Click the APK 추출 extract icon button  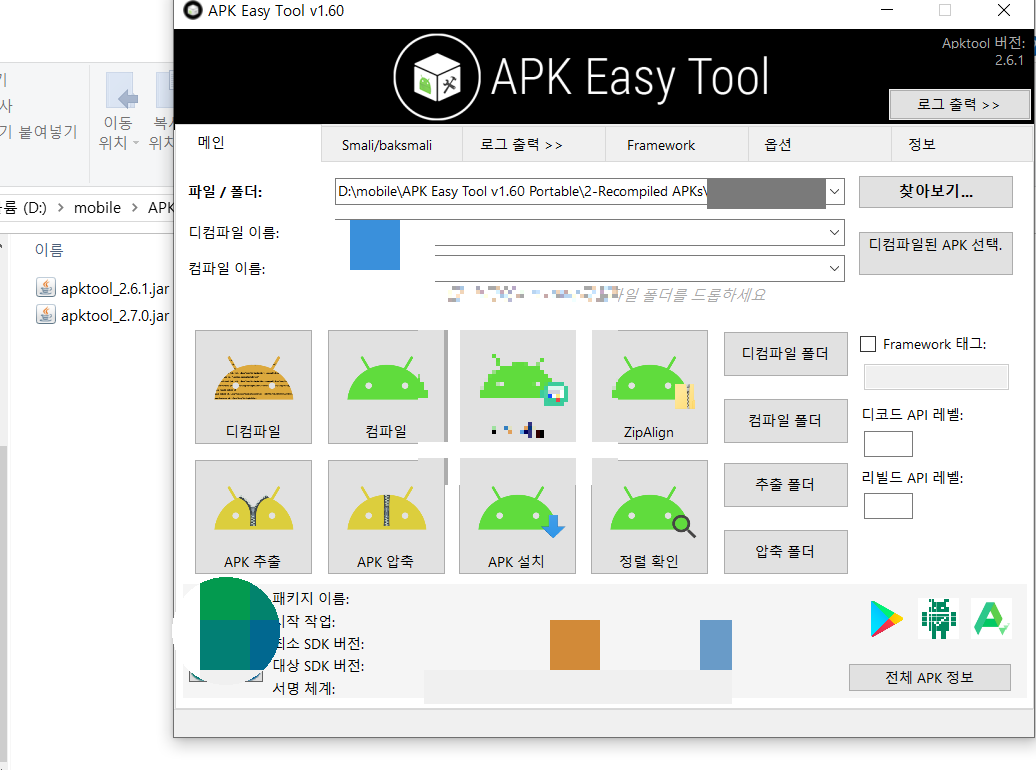click(254, 517)
